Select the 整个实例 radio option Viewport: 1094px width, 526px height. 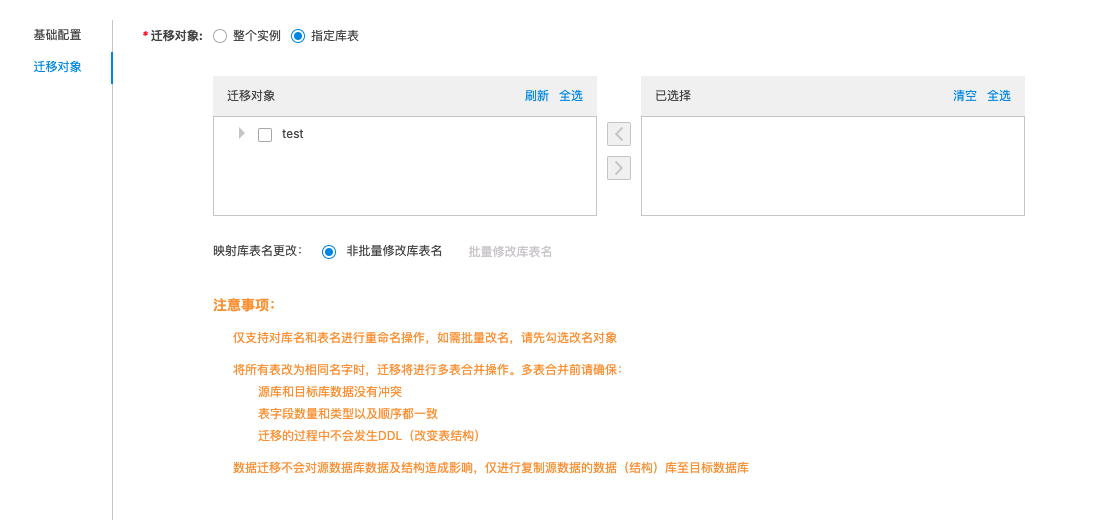220,36
